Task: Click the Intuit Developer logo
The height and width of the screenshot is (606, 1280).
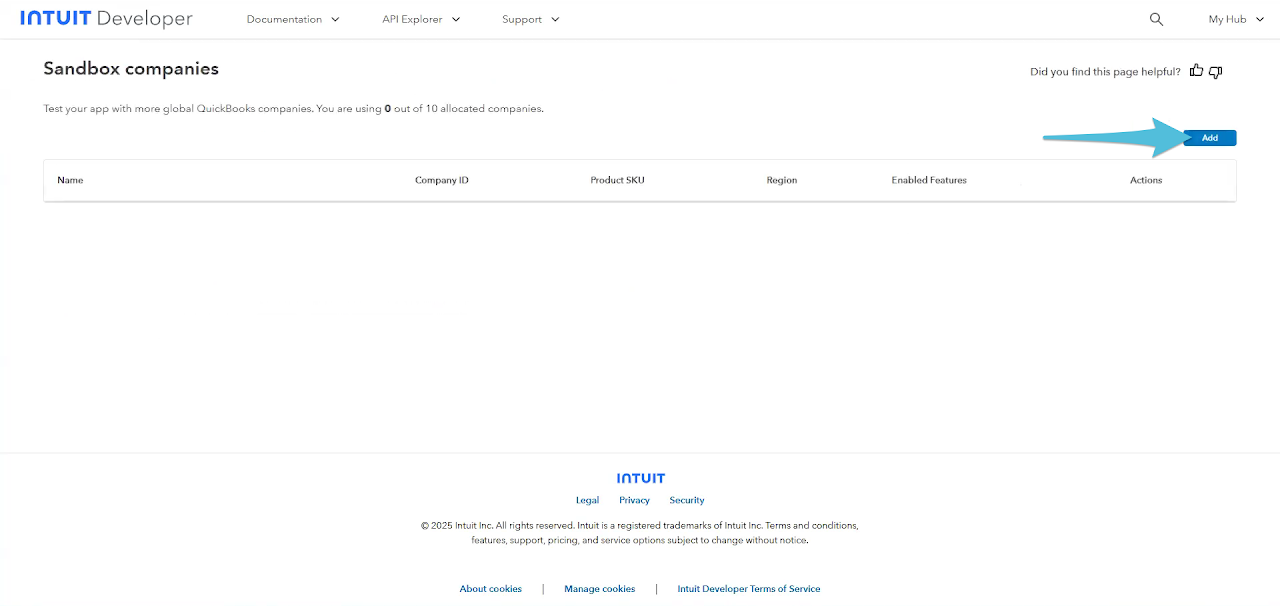Action: pyautogui.click(x=106, y=19)
